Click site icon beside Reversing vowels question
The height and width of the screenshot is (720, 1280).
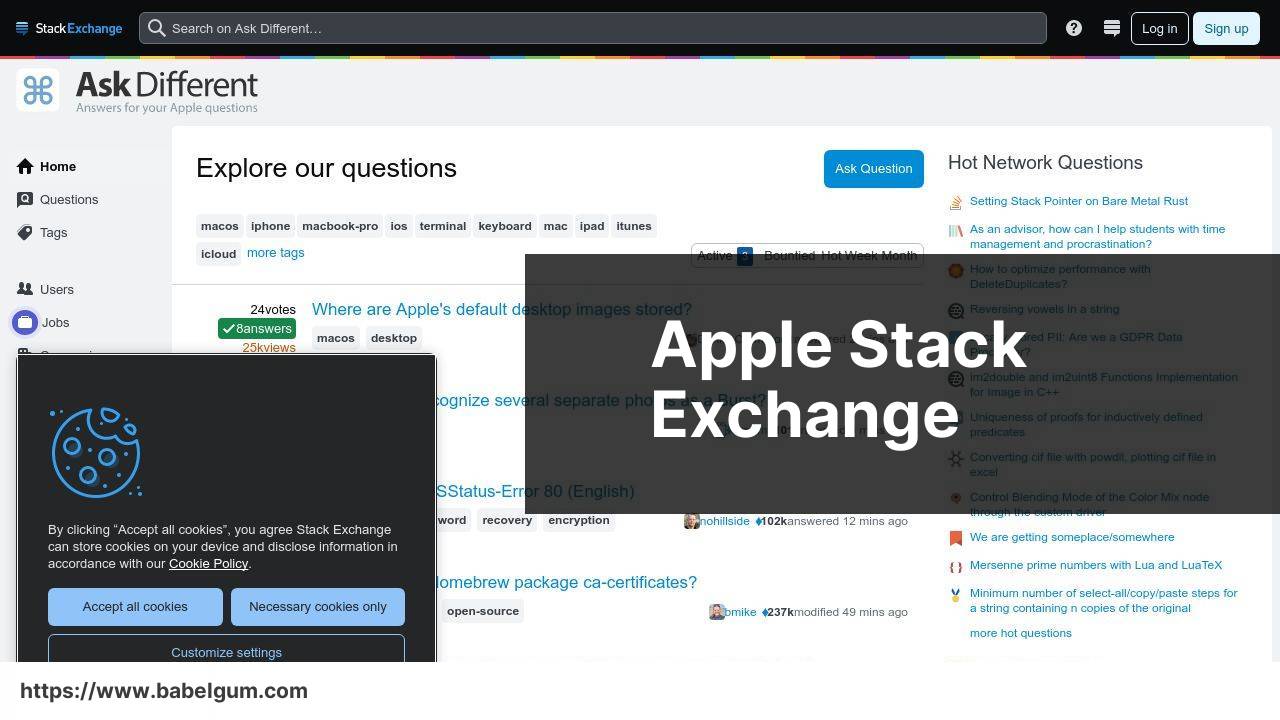pyautogui.click(x=956, y=310)
